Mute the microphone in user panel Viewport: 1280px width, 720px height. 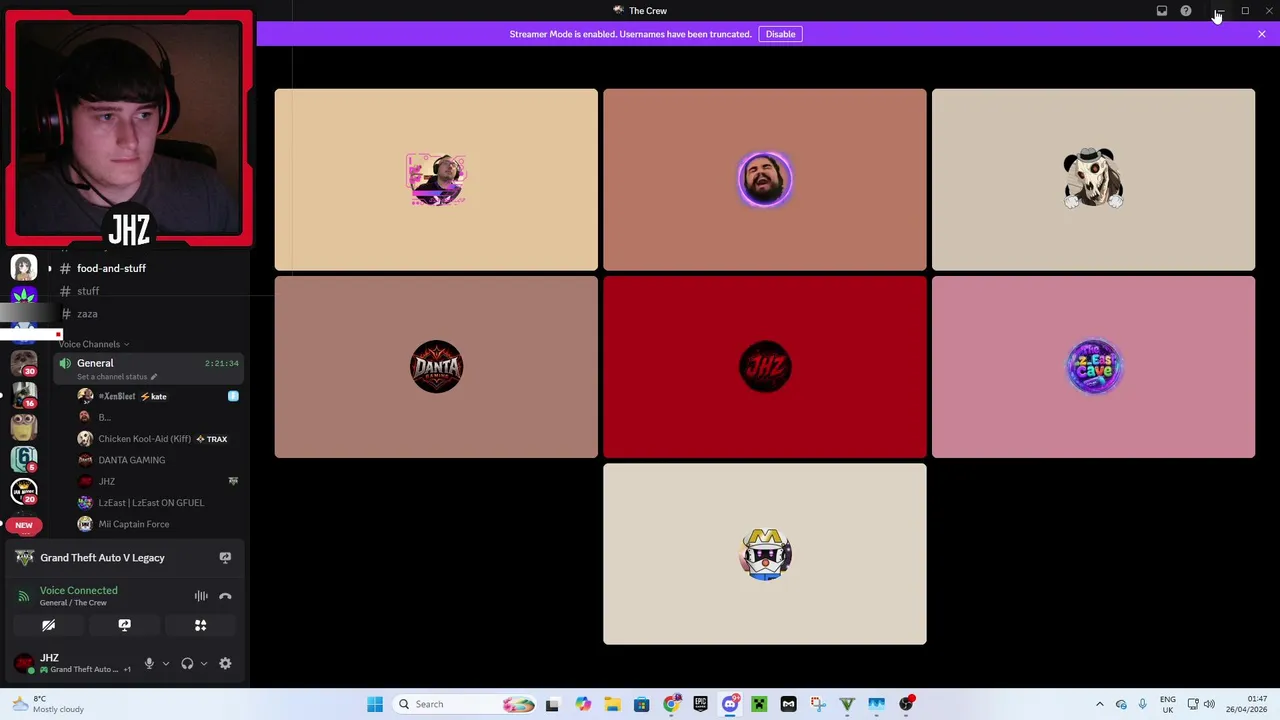point(149,663)
